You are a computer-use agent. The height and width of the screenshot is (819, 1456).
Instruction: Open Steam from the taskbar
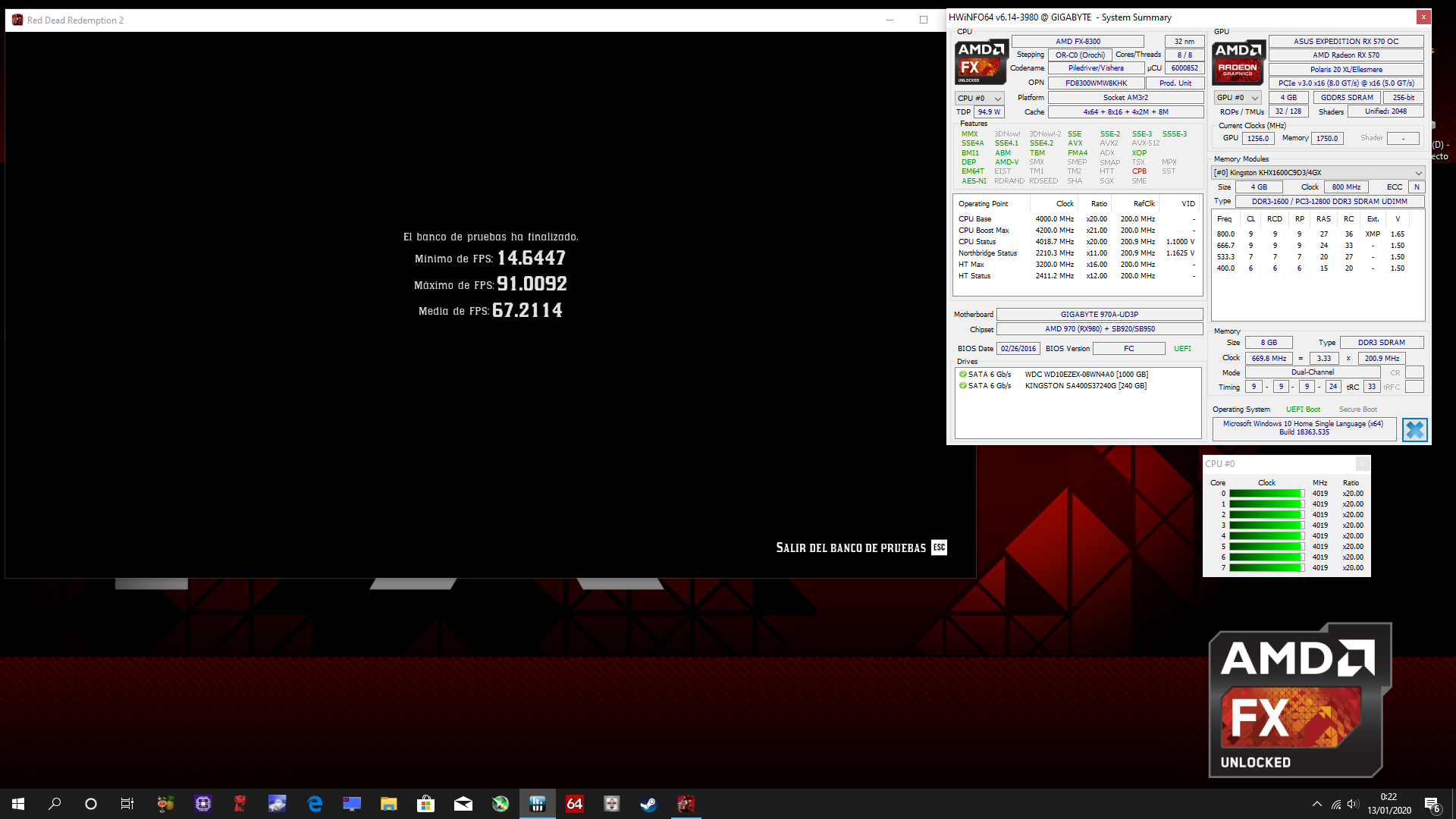(648, 804)
